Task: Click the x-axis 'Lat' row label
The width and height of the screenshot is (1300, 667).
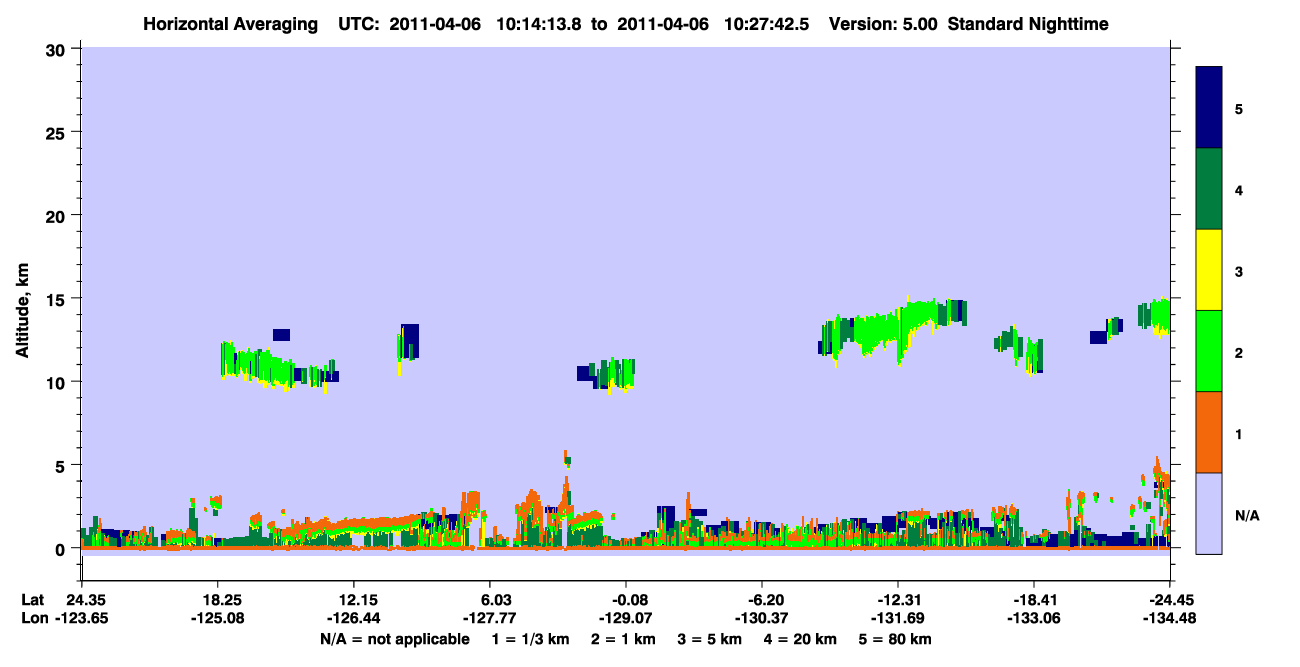Action: click(32, 600)
